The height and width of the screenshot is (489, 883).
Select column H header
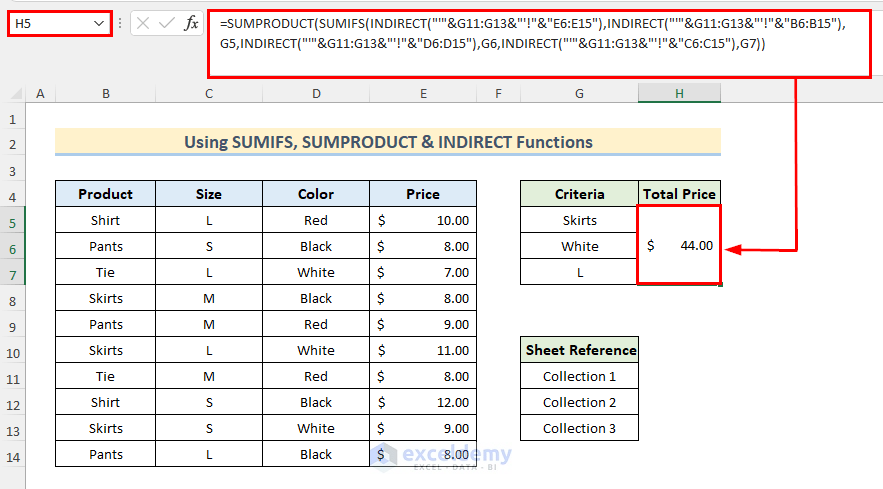click(x=679, y=94)
